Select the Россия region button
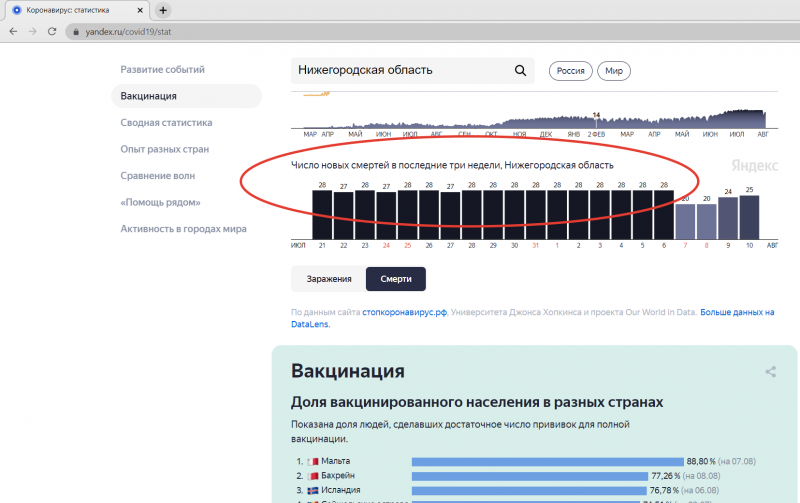 [570, 71]
